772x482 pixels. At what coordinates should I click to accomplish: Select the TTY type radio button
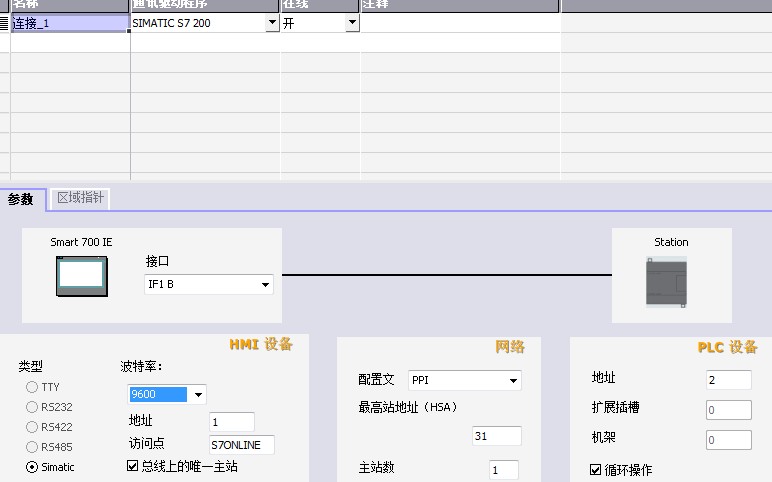click(32, 387)
